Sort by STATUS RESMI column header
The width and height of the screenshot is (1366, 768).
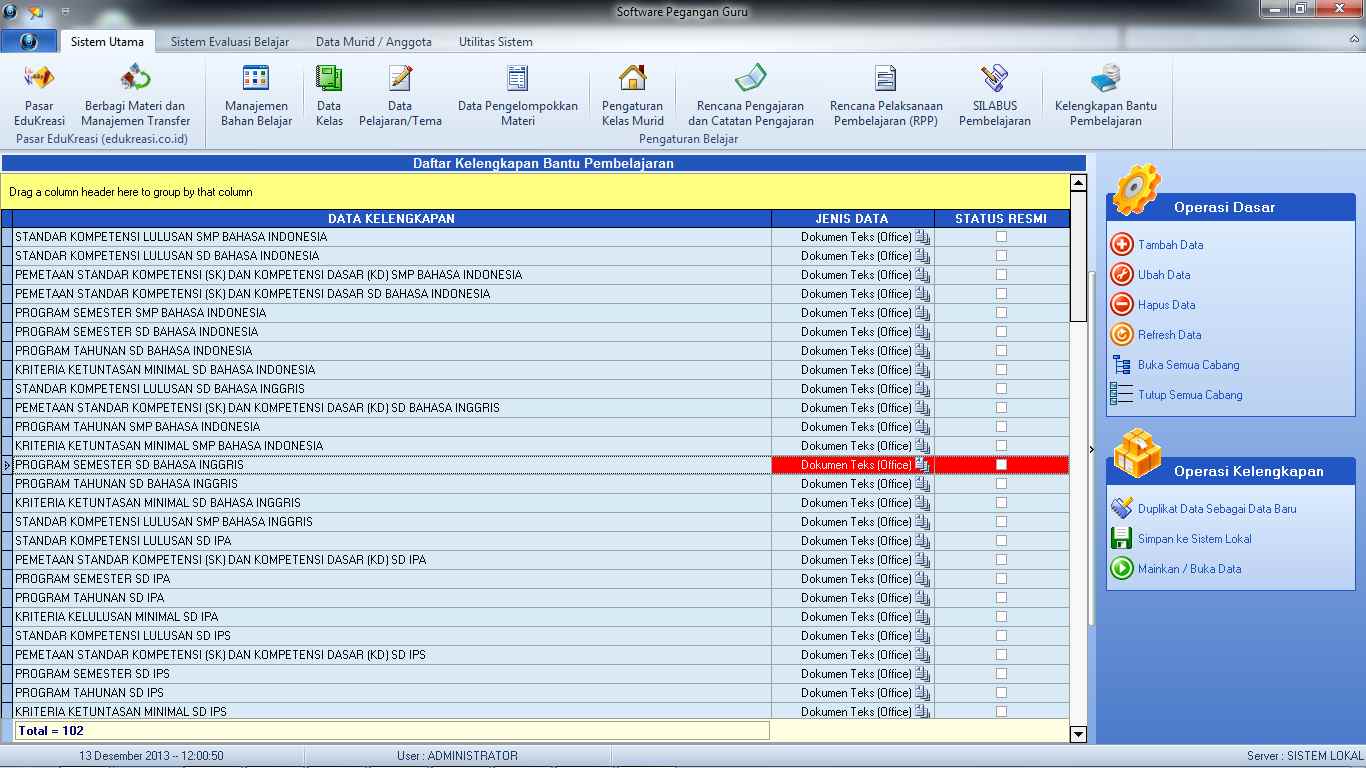(x=1001, y=218)
